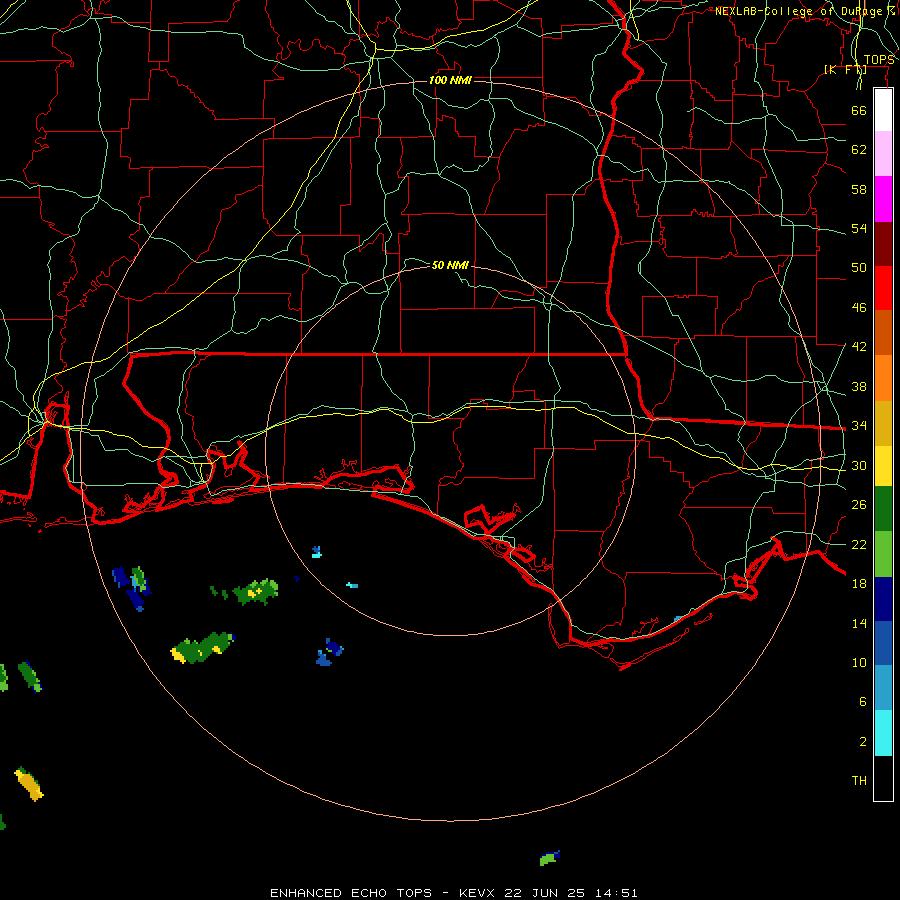
Task: Click legend value "34"
Action: click(859, 425)
